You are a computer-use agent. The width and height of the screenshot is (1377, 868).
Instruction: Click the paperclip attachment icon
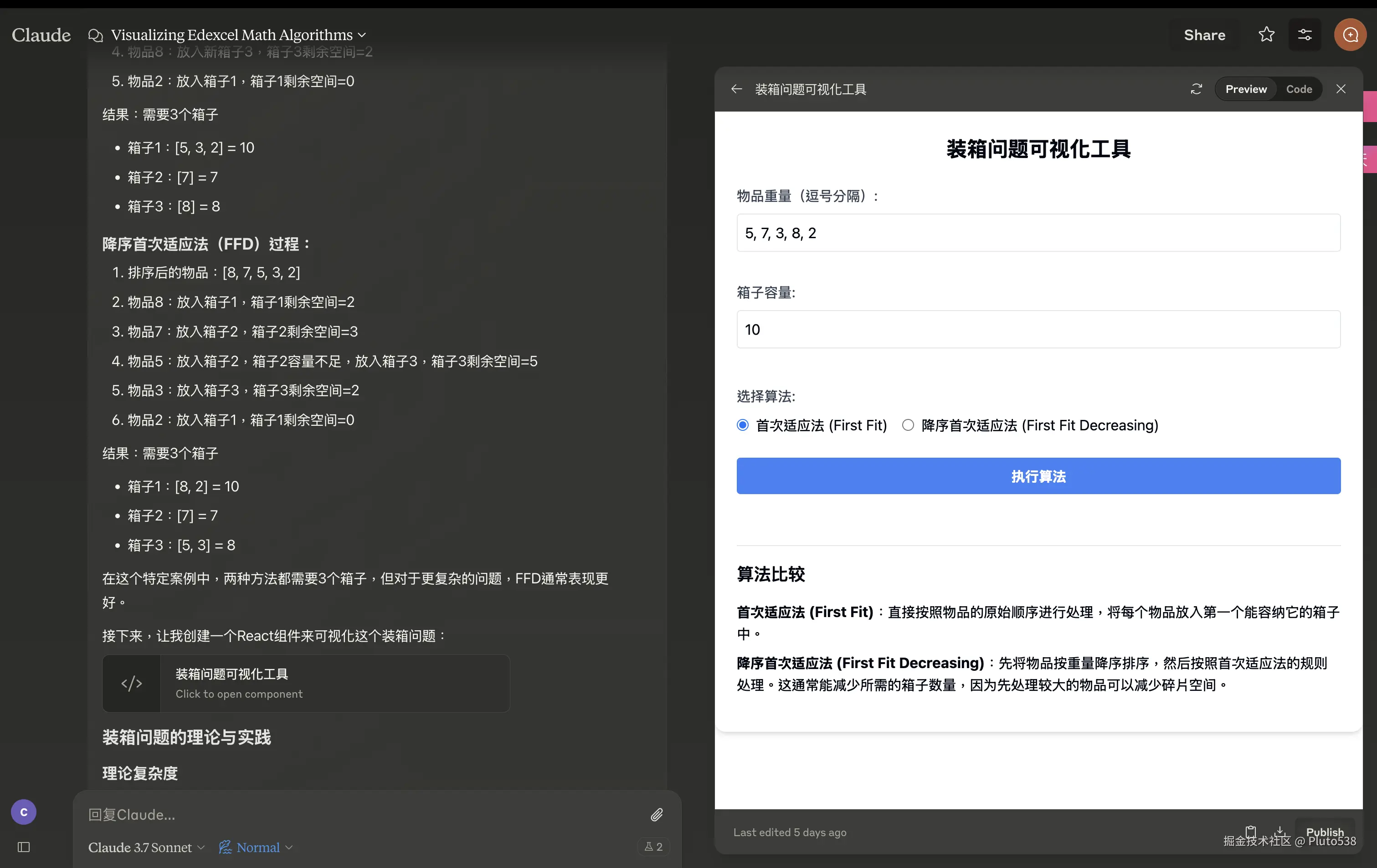coord(657,814)
